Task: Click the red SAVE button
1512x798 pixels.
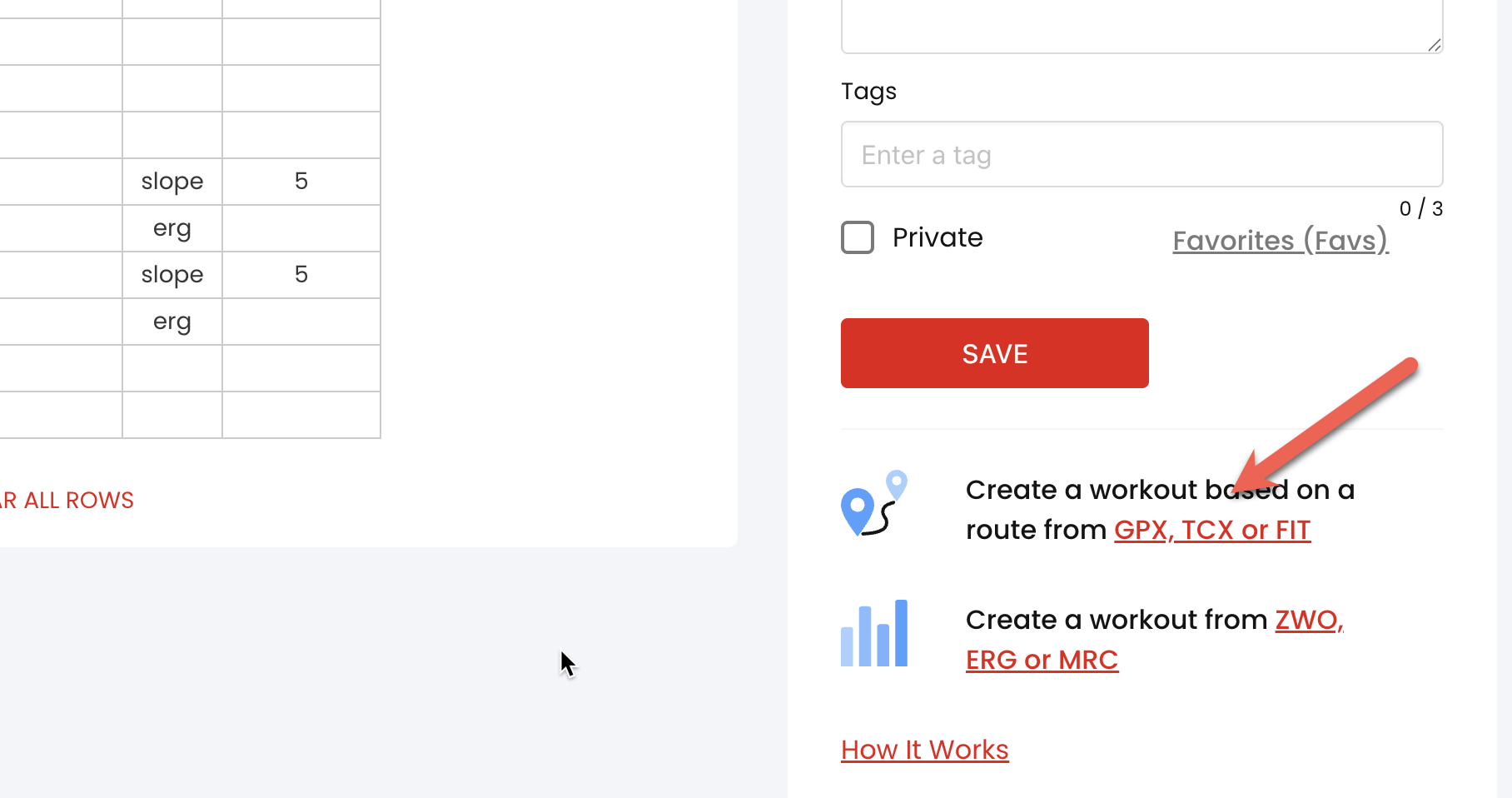Action: (995, 353)
